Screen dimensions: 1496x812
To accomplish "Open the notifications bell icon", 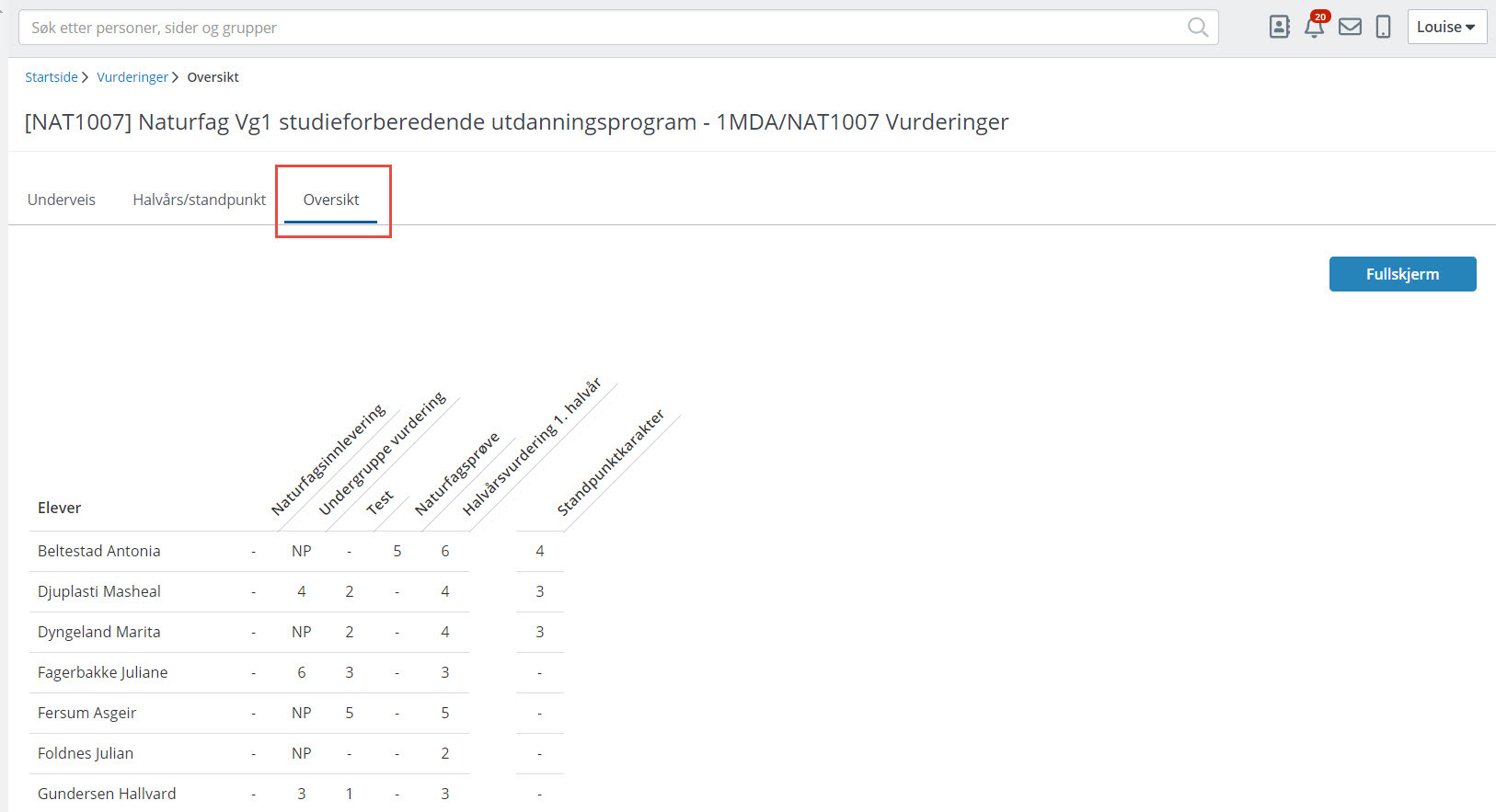I will (1314, 27).
